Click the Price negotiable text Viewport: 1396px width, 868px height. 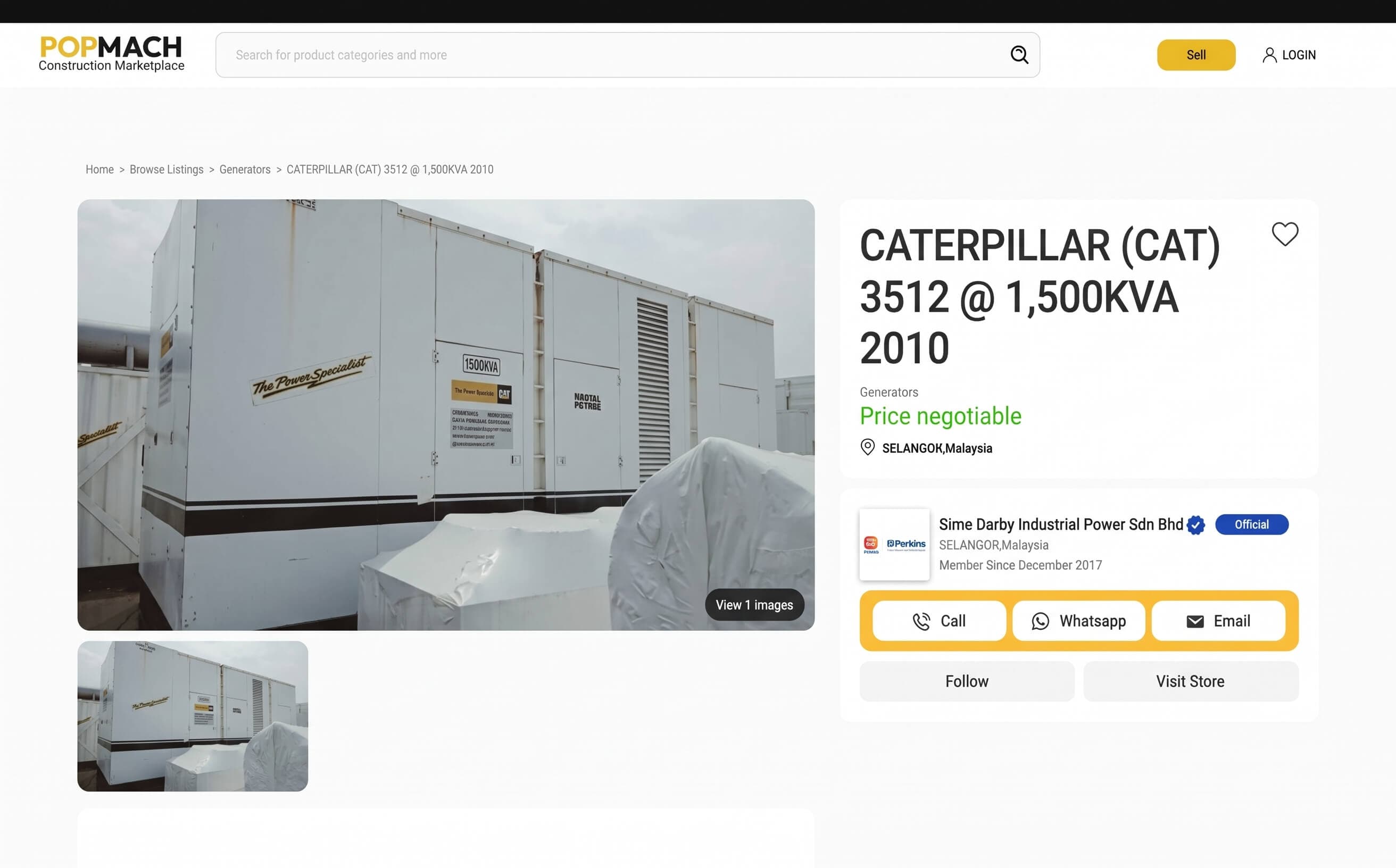click(x=940, y=416)
